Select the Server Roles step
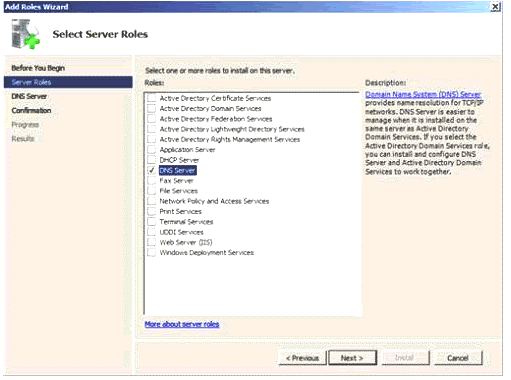Image resolution: width=511 pixels, height=380 pixels. pos(68,82)
